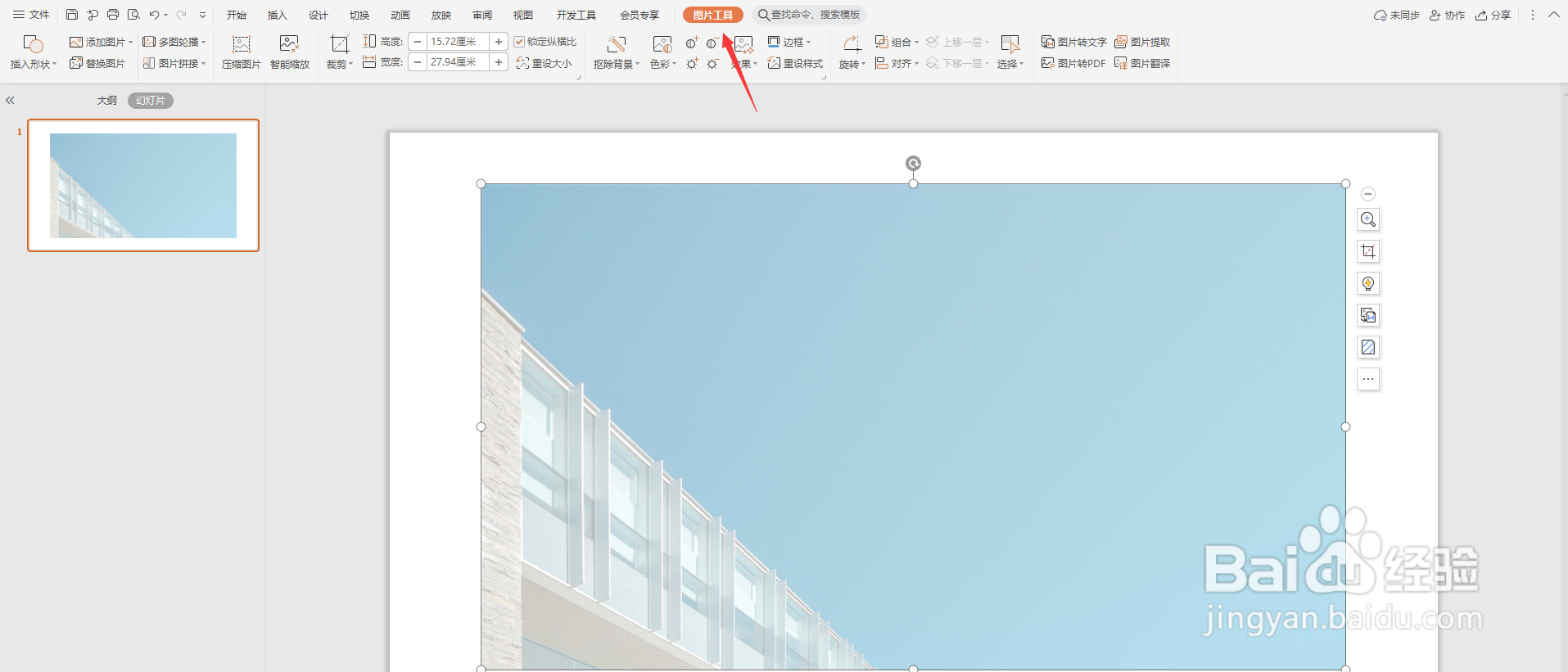Decrease width value with minus stepper
Screen dimensions: 1568x672
(418, 62)
